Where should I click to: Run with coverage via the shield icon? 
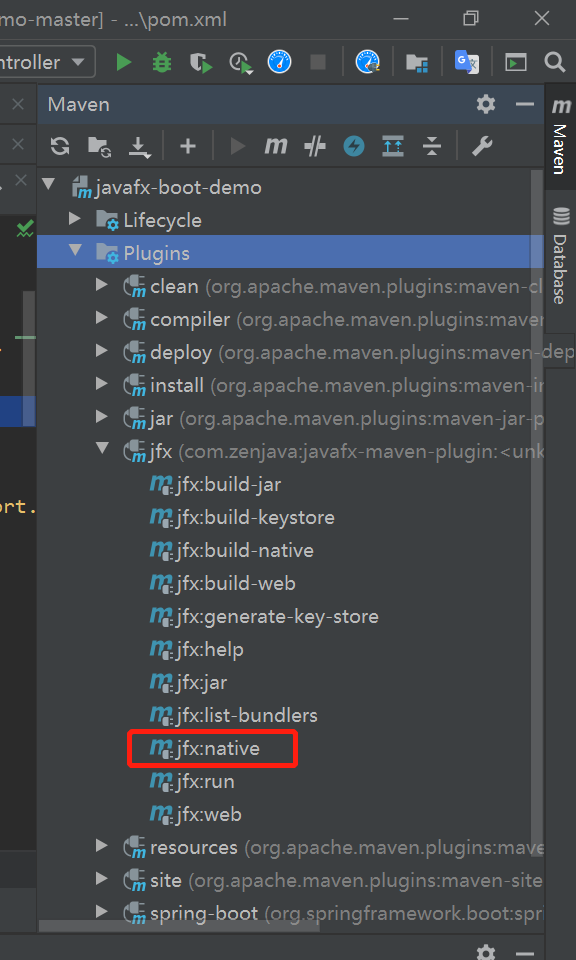pyautogui.click(x=200, y=62)
